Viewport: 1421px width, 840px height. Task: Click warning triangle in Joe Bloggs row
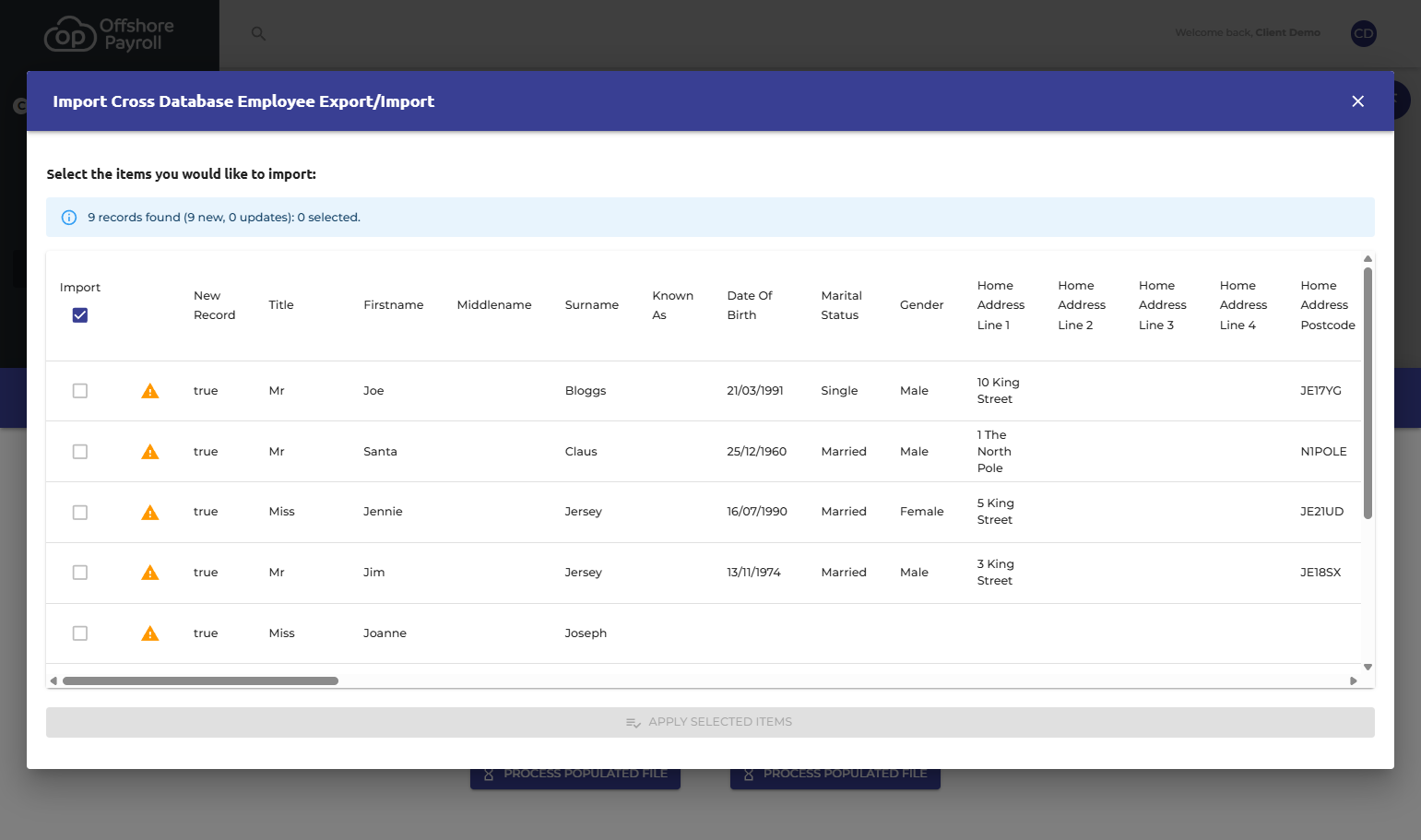[x=149, y=391]
